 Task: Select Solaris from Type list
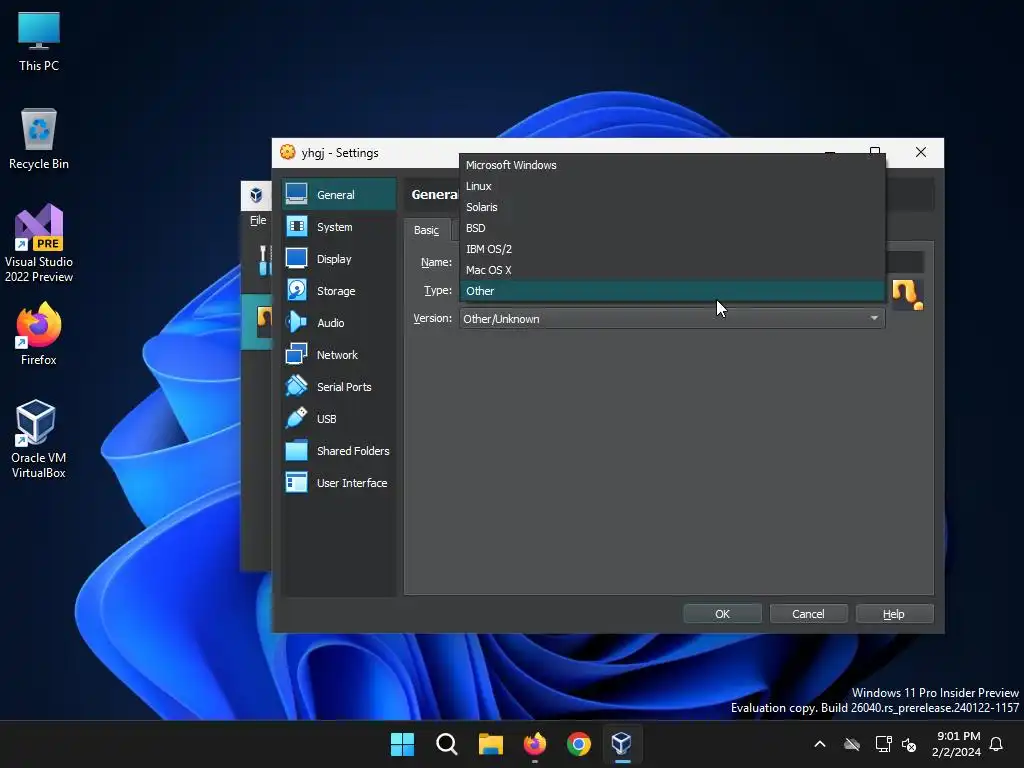tap(672, 207)
